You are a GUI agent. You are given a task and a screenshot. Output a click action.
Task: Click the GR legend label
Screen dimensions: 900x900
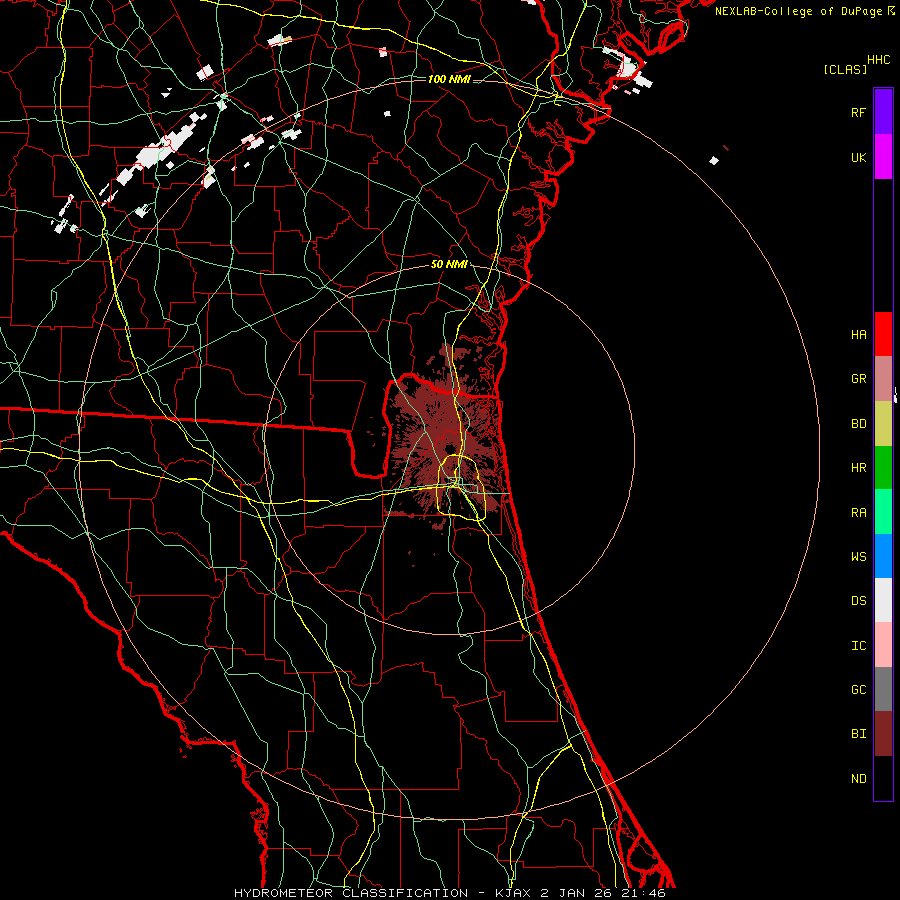858,379
